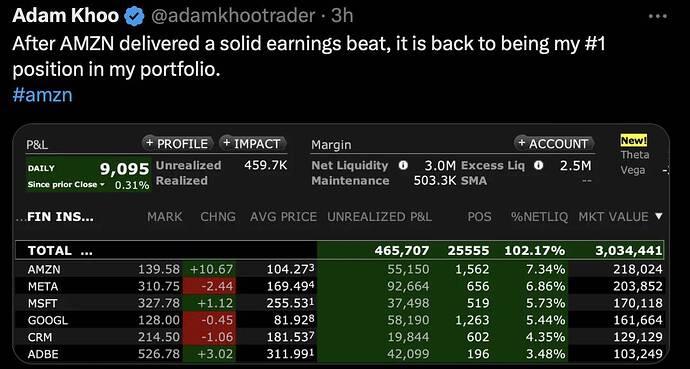Click the Excess Liq info icon
This screenshot has width=690, height=369.
[538, 165]
